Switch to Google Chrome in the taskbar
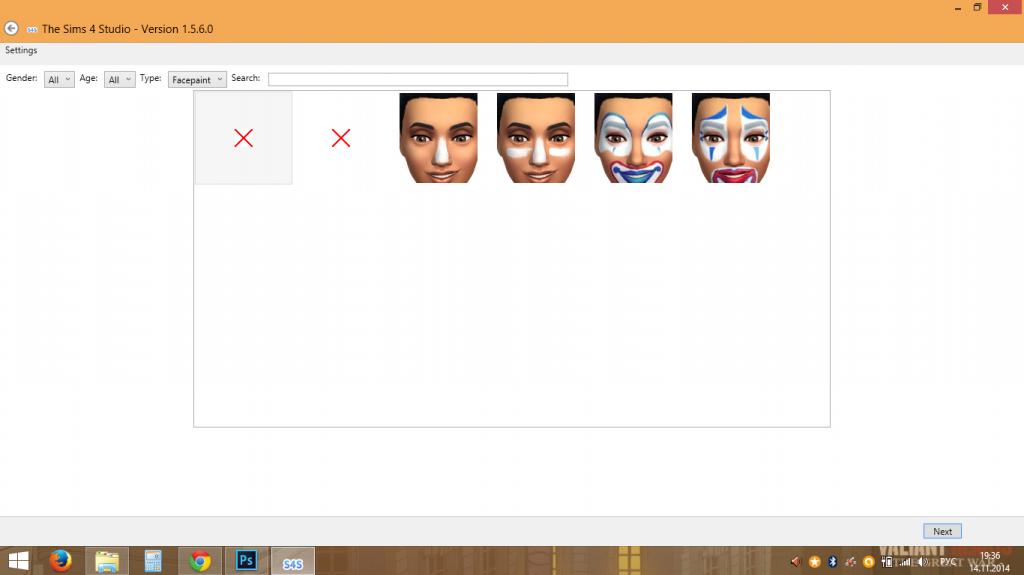Image resolution: width=1024 pixels, height=575 pixels. 200,561
